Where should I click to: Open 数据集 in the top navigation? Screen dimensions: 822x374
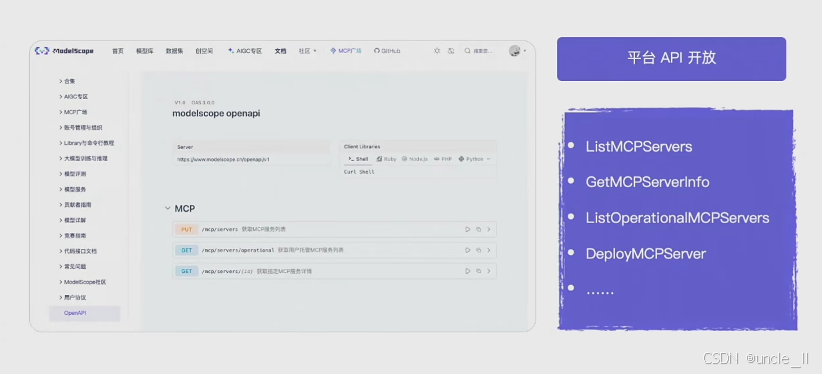[x=175, y=51]
